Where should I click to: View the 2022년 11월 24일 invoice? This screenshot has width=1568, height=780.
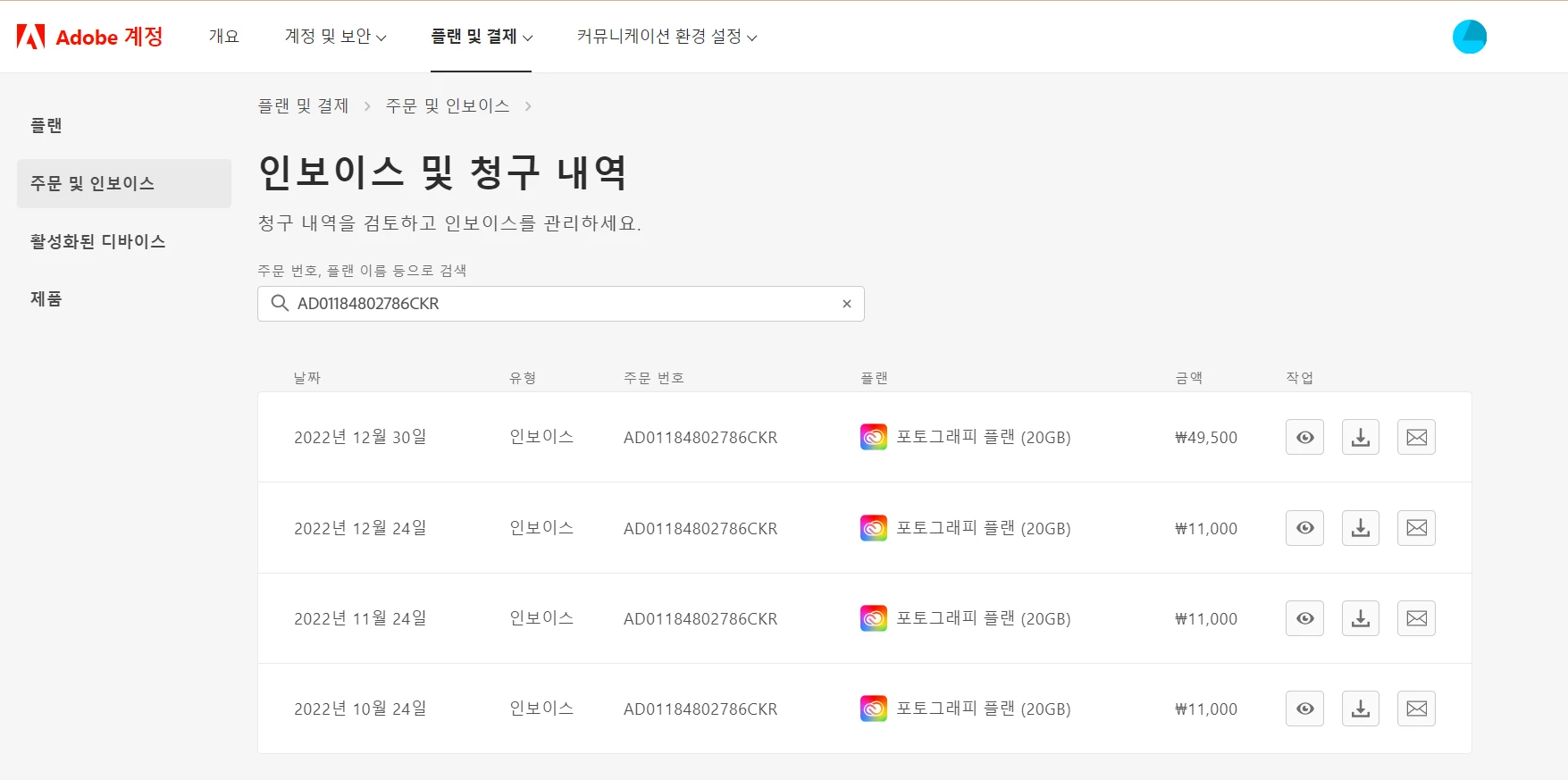click(x=1304, y=618)
